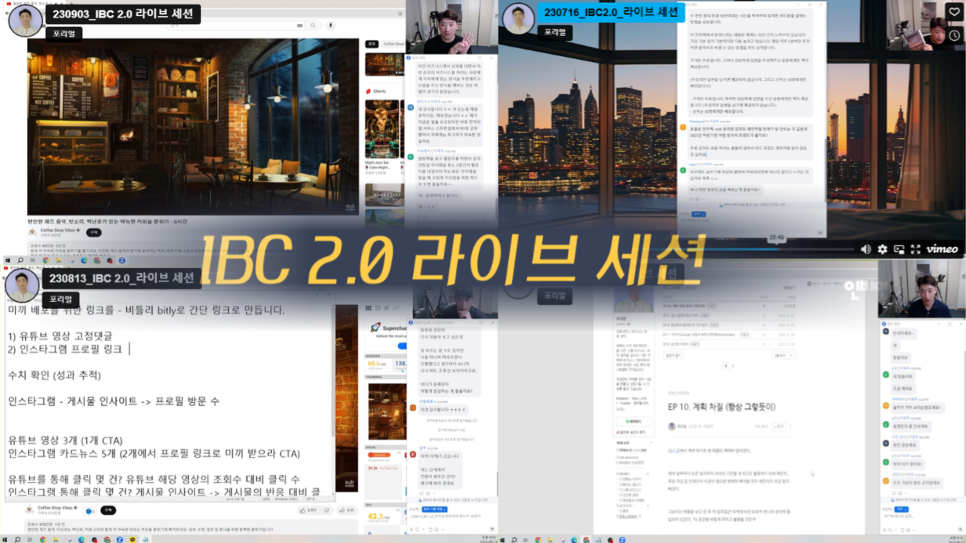Click the heart like icon on Vimeo player

[954, 12]
